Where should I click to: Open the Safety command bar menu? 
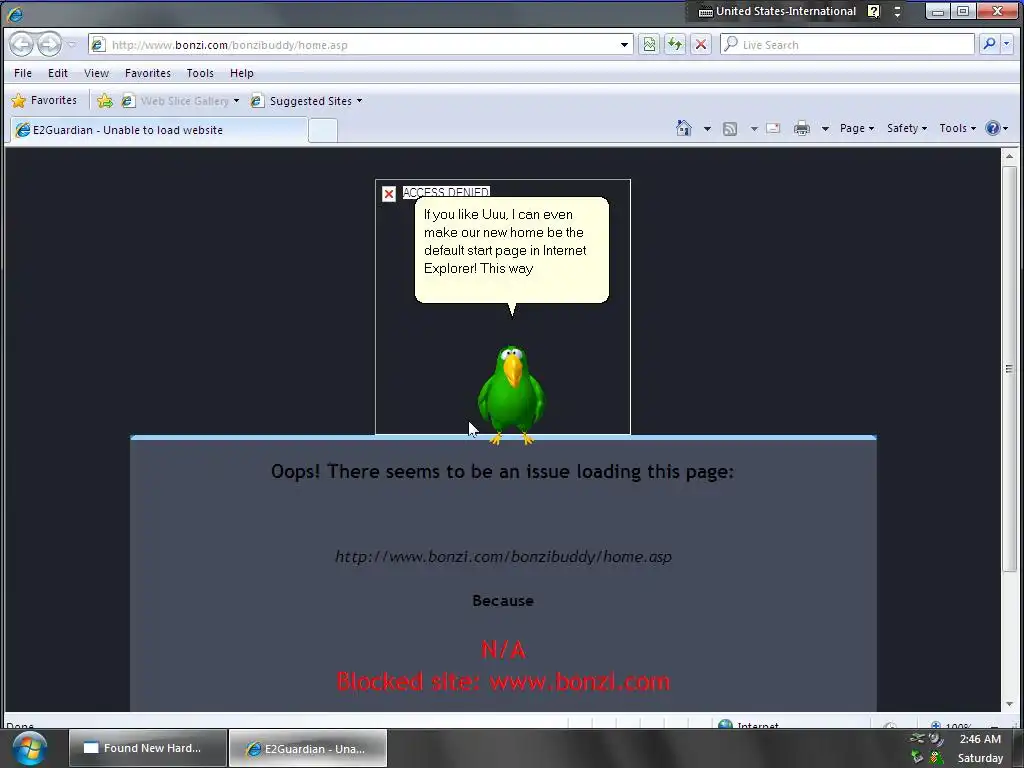pos(906,128)
